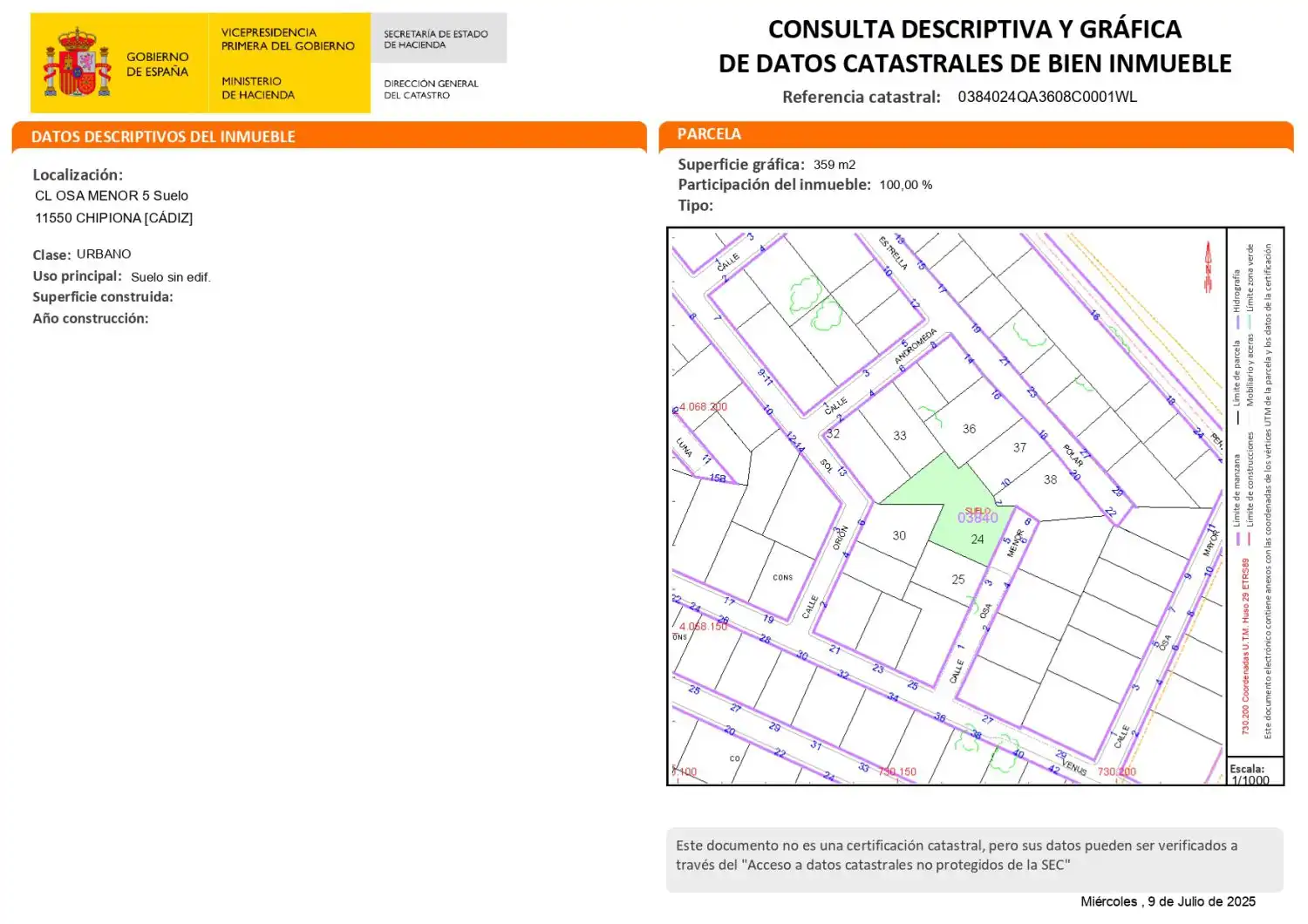Select the value 'URBANO'
The width and height of the screenshot is (1308, 924).
point(104,255)
